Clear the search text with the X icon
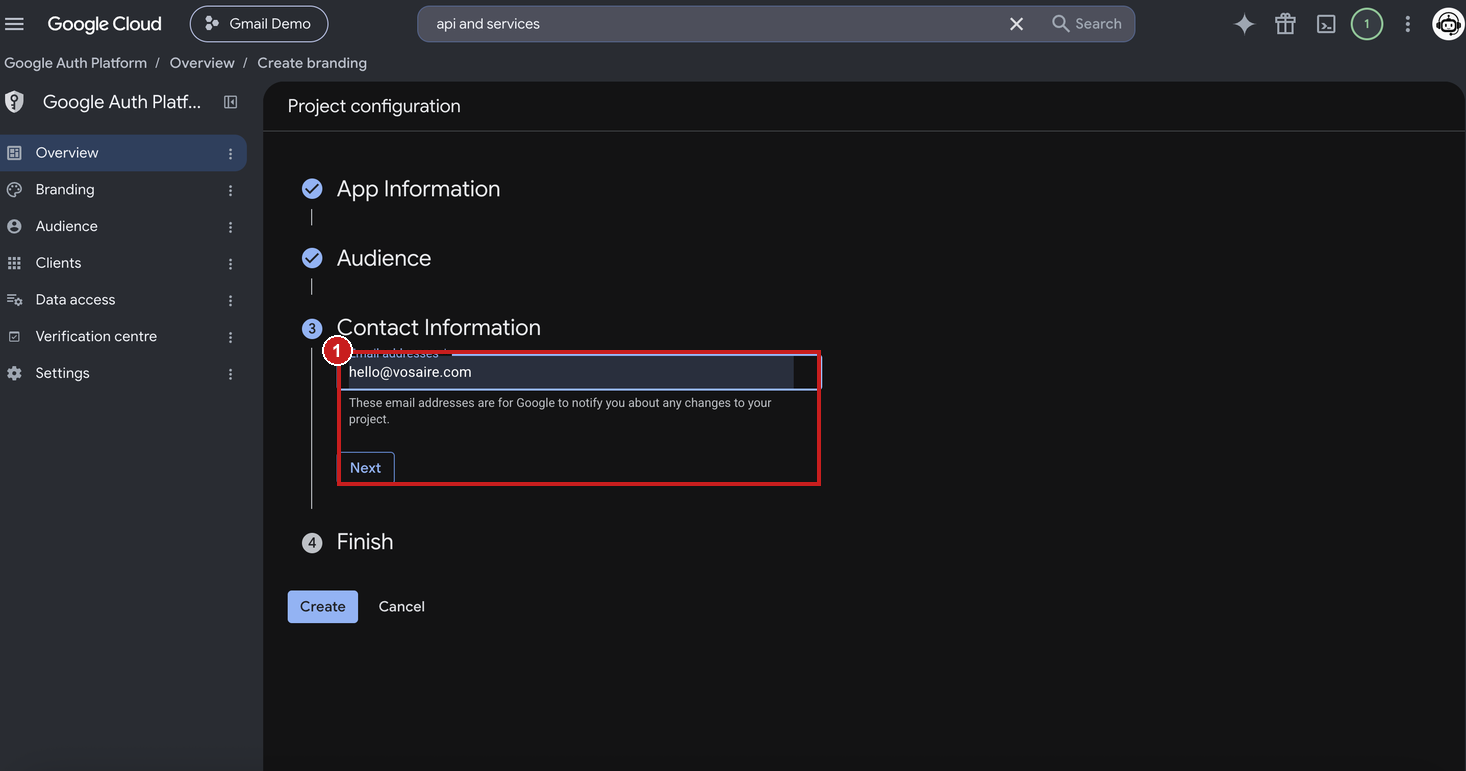Image resolution: width=1466 pixels, height=771 pixels. point(1016,24)
